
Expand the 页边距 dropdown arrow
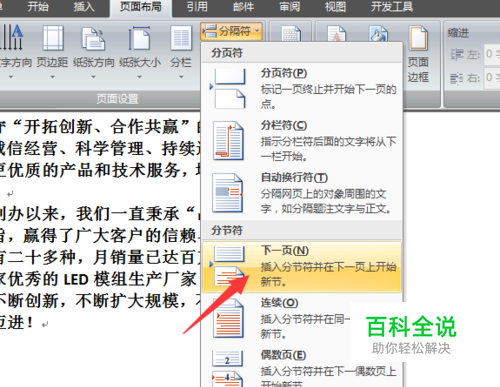point(52,77)
